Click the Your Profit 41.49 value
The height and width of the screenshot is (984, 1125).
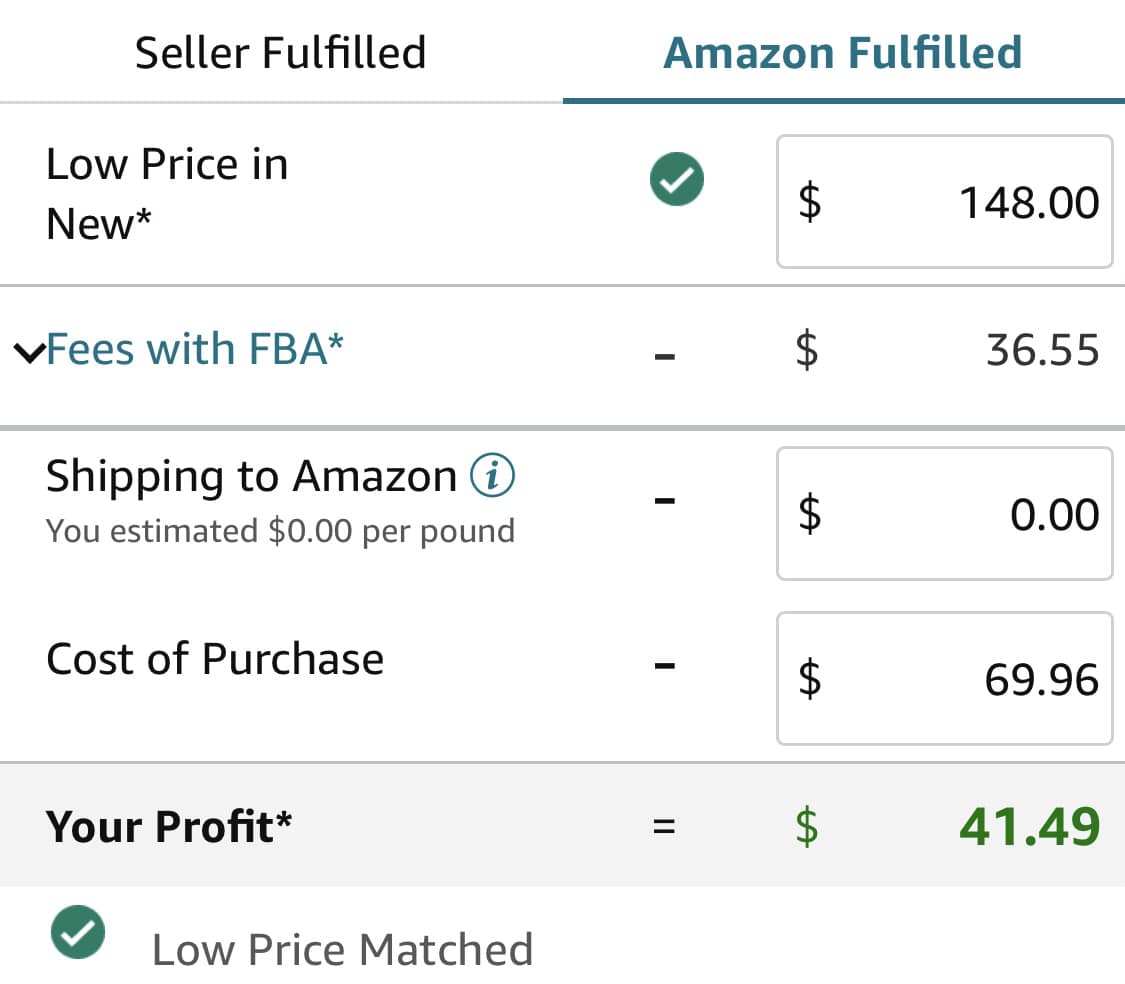click(1030, 826)
